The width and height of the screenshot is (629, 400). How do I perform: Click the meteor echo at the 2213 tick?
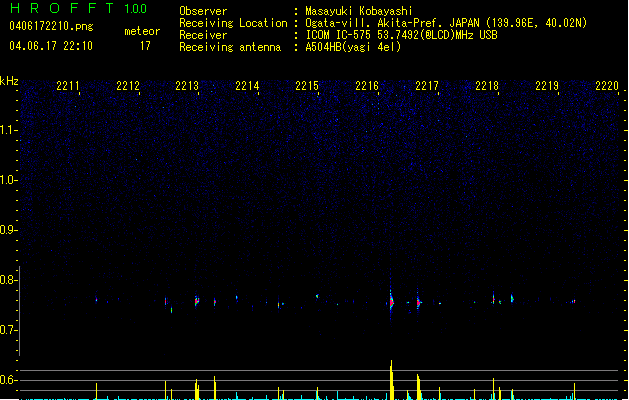coord(197,301)
